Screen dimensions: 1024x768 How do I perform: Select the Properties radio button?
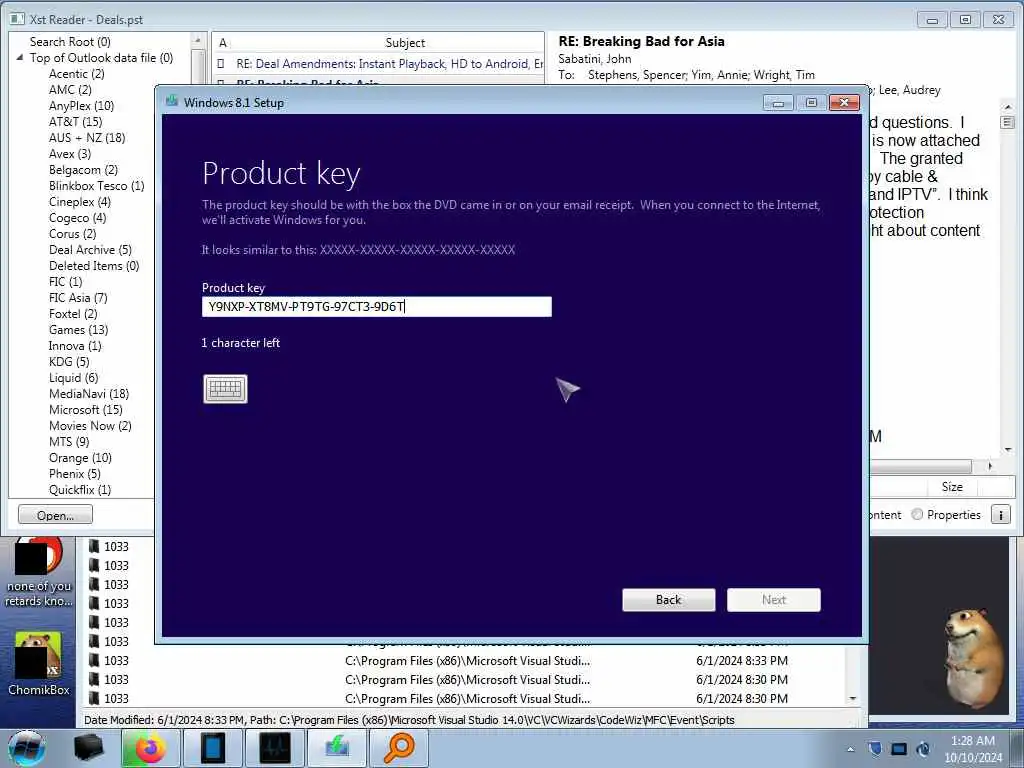pyautogui.click(x=917, y=515)
